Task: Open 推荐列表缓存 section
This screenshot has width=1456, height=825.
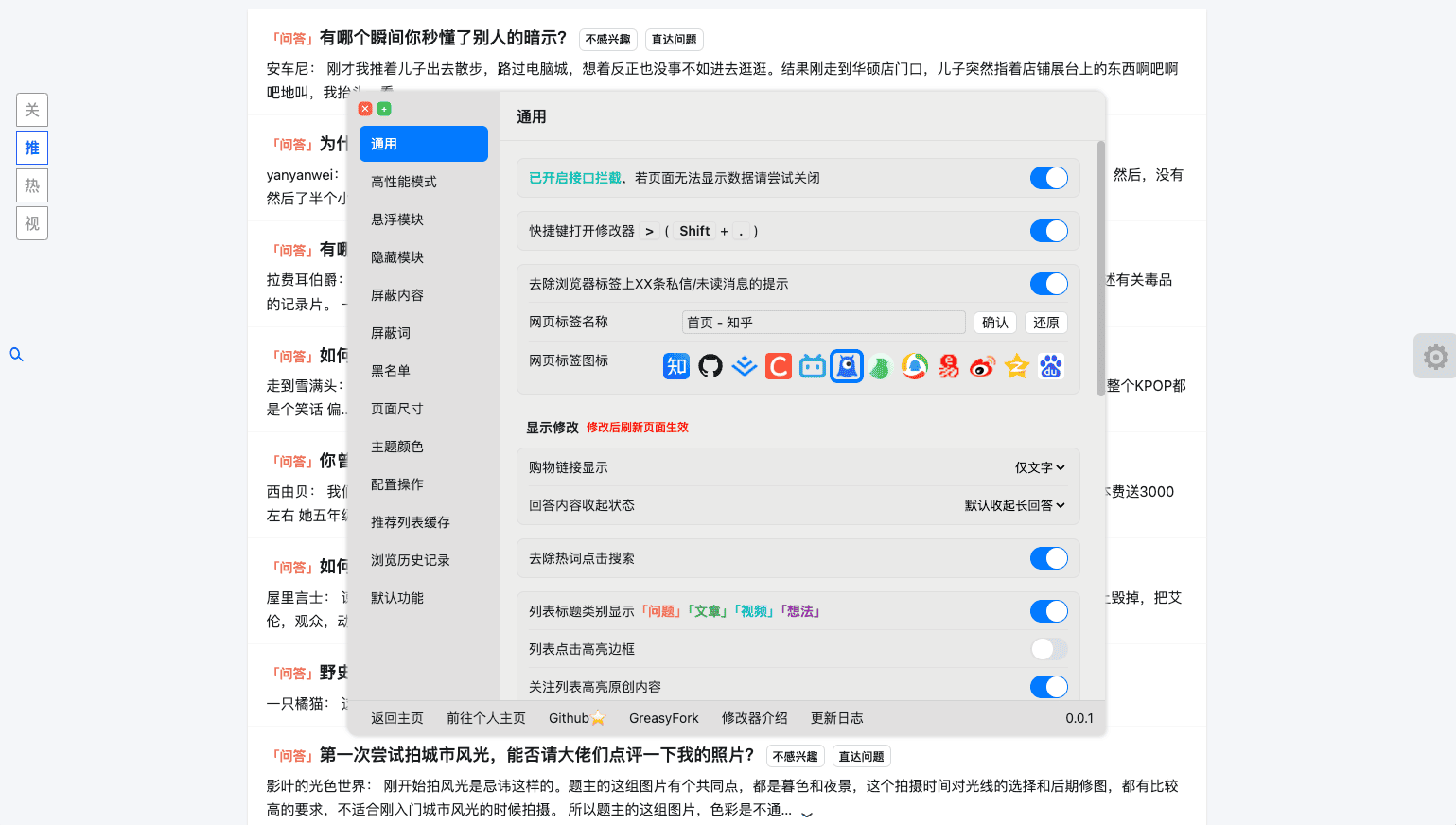Action: tap(424, 522)
